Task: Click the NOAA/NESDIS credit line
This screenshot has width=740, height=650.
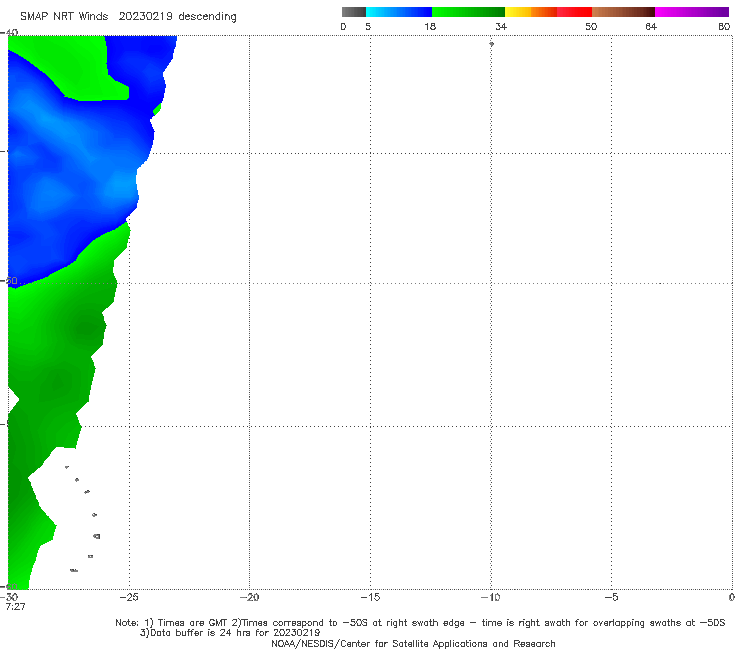Action: point(413,644)
